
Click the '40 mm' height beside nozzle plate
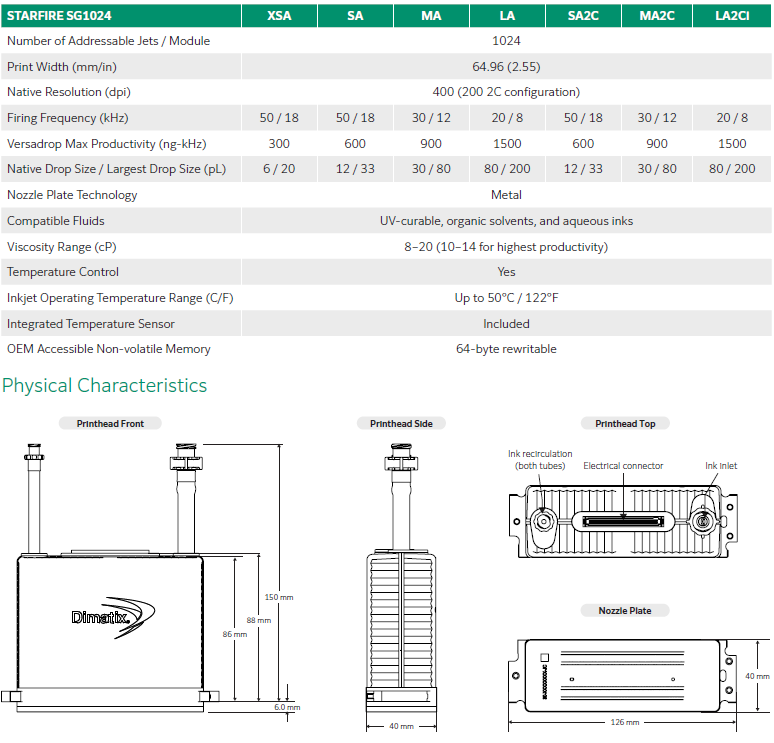757,676
